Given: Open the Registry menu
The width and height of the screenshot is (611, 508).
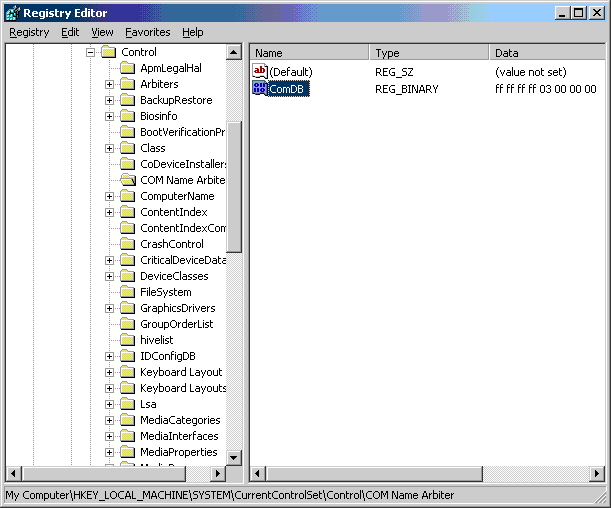Looking at the screenshot, I should [29, 32].
